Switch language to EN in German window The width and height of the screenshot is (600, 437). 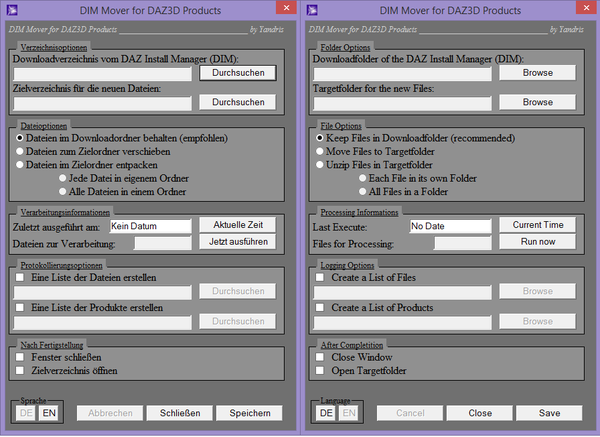(x=49, y=413)
